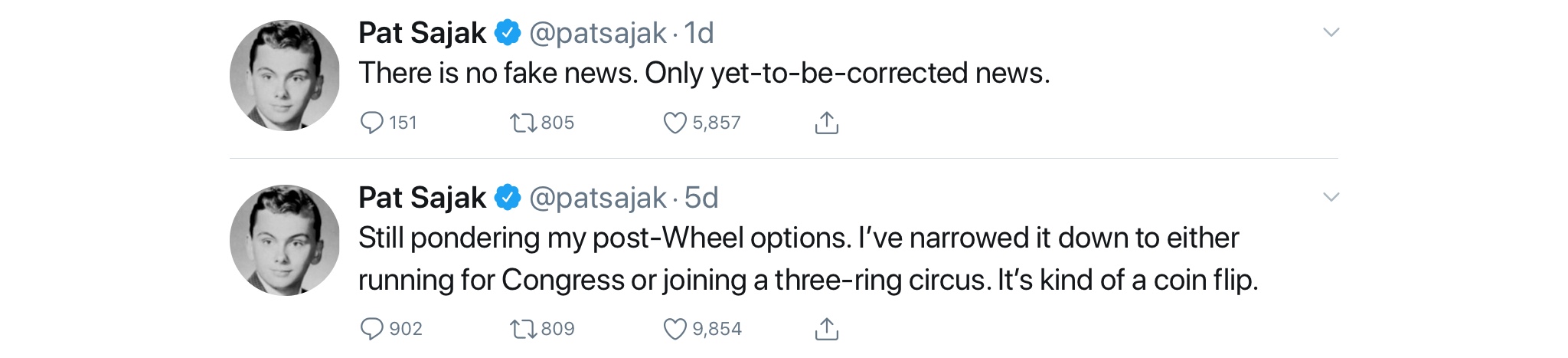Open the profile photo beside the 5d tweet
Viewport: 1568px width, 358px height.
(x=285, y=240)
